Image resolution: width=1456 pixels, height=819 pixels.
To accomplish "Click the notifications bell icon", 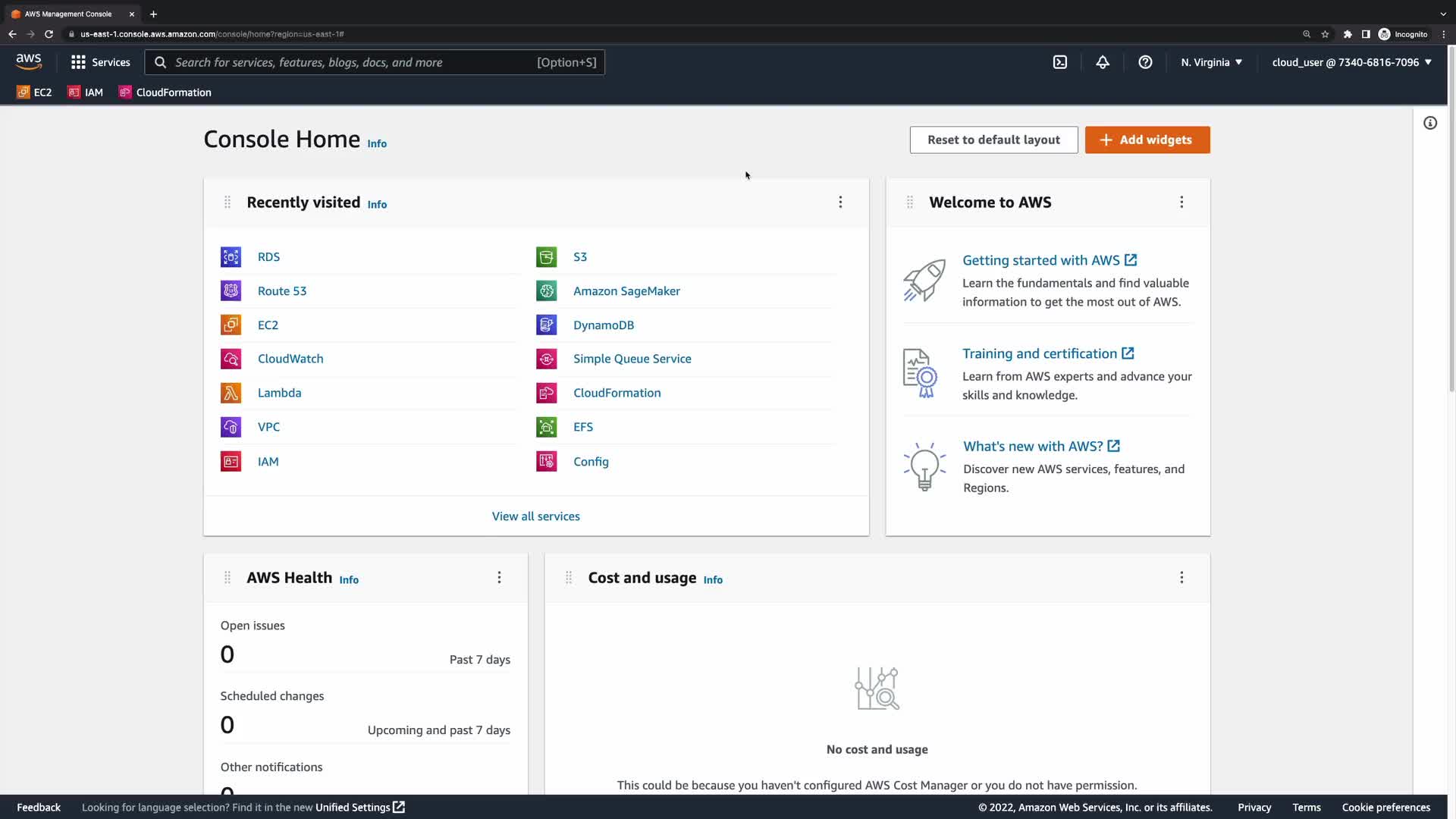I will pos(1103,62).
